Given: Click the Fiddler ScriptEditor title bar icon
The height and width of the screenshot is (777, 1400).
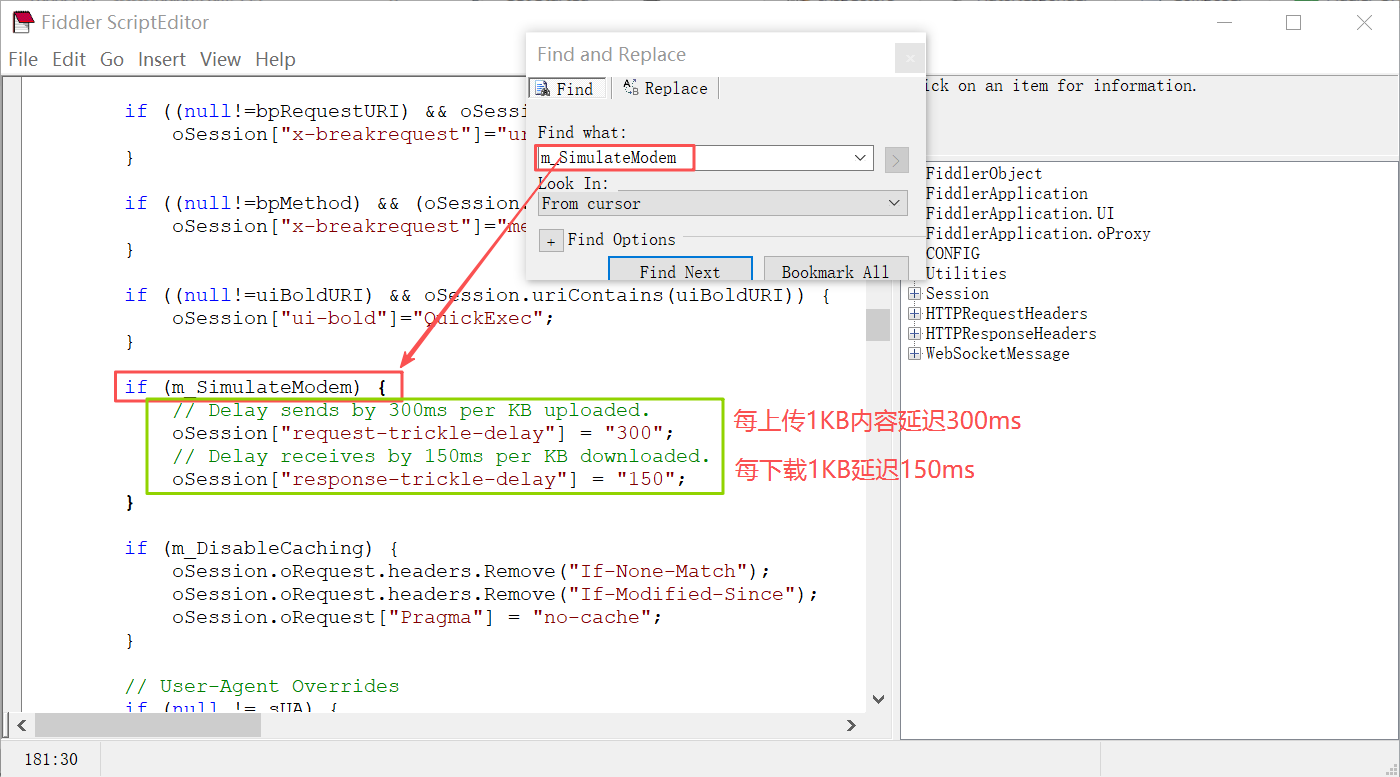Looking at the screenshot, I should click(22, 22).
